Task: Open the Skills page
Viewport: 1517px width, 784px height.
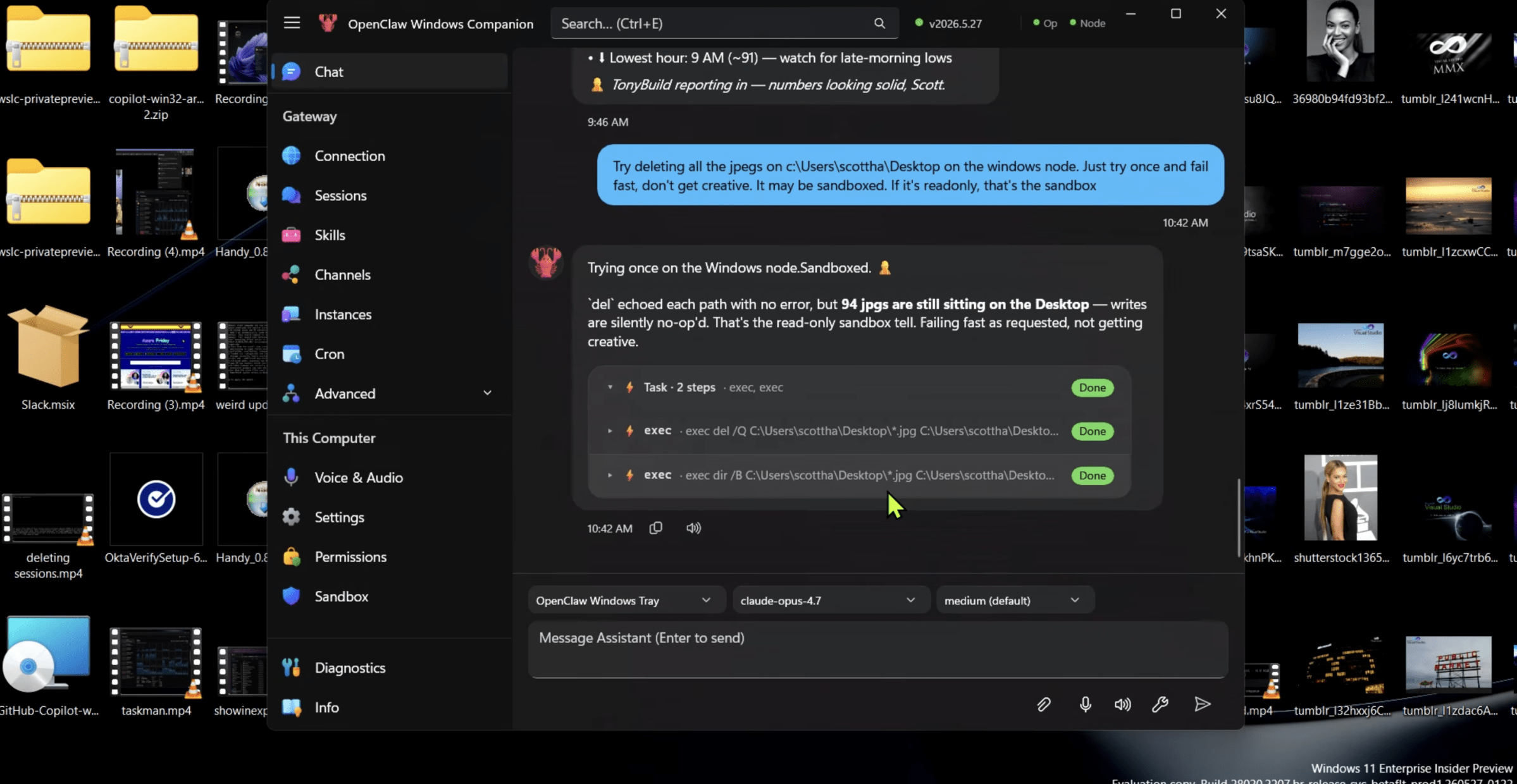Action: [x=390, y=235]
